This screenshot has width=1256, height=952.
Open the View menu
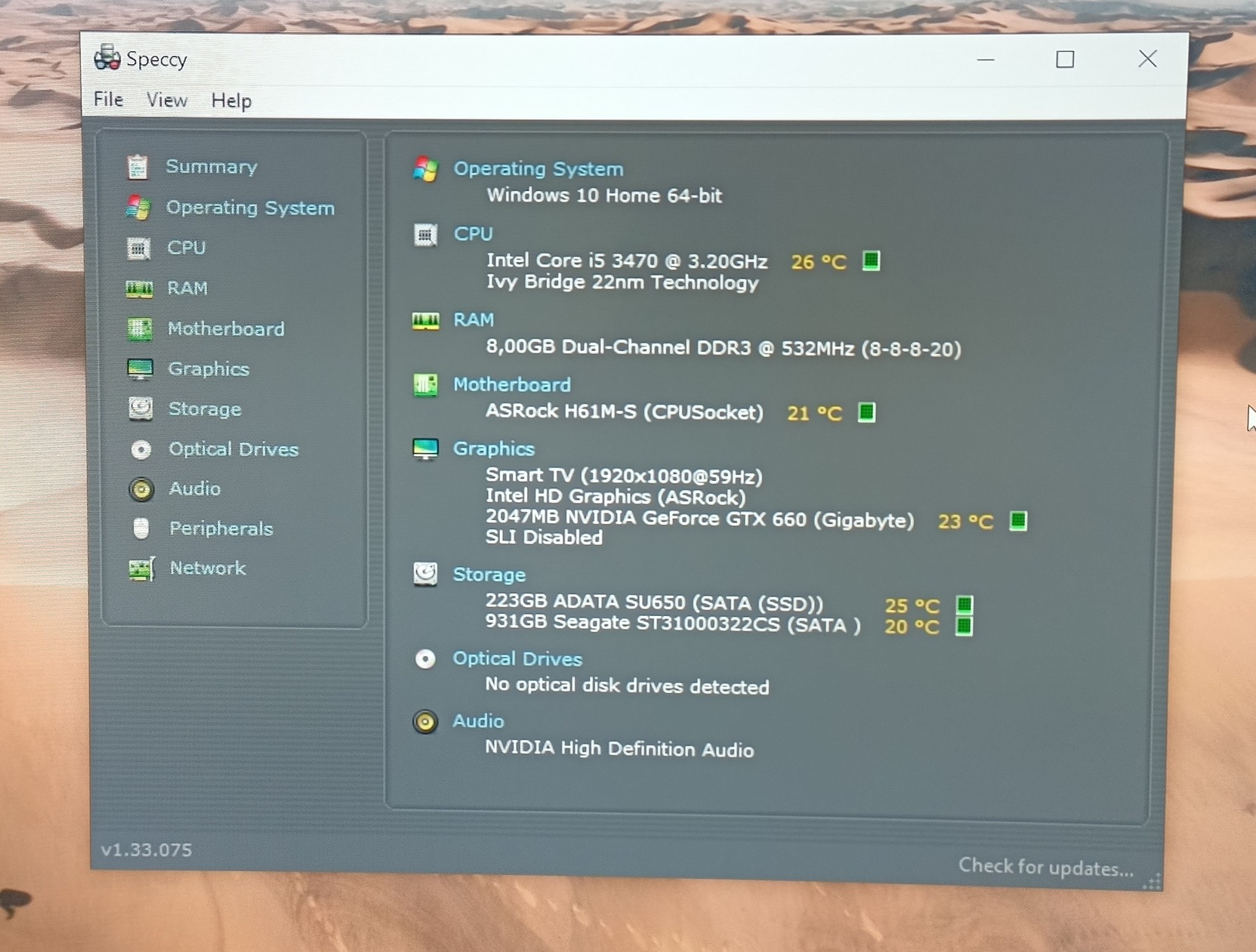click(167, 100)
